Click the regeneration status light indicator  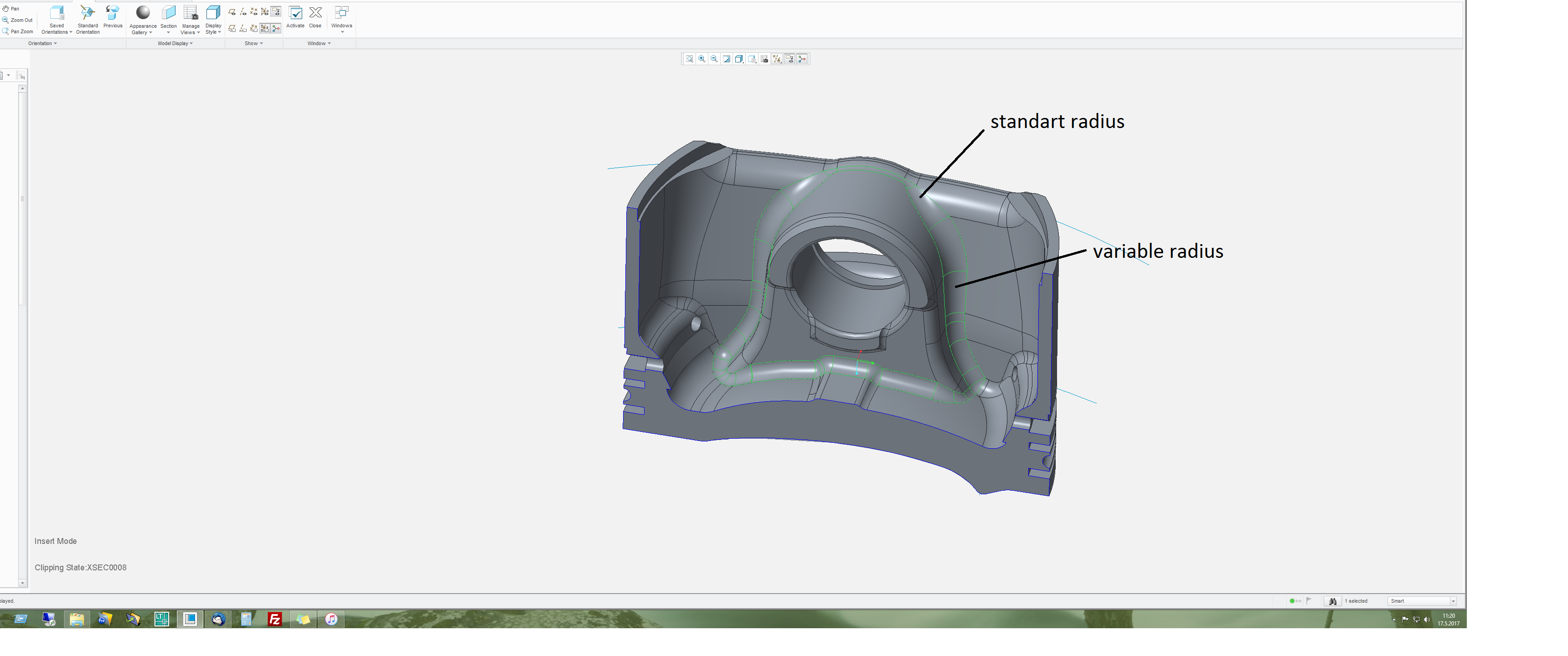pos(1295,601)
